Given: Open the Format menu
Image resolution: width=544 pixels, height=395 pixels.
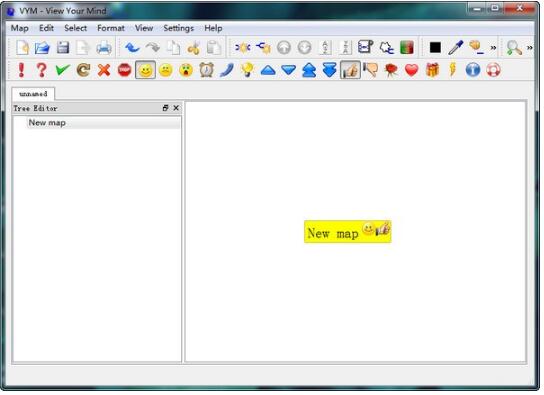Looking at the screenshot, I should 111,28.
